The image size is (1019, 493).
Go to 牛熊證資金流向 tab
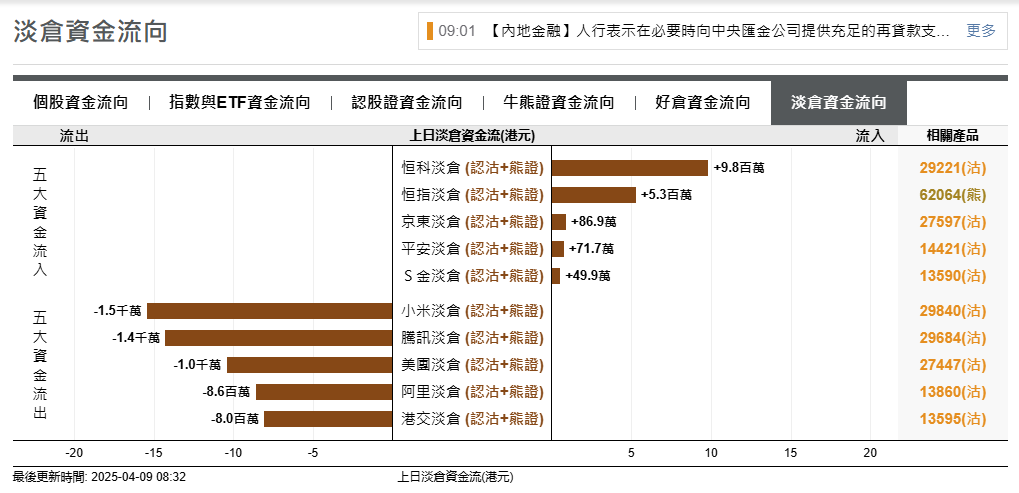[558, 102]
